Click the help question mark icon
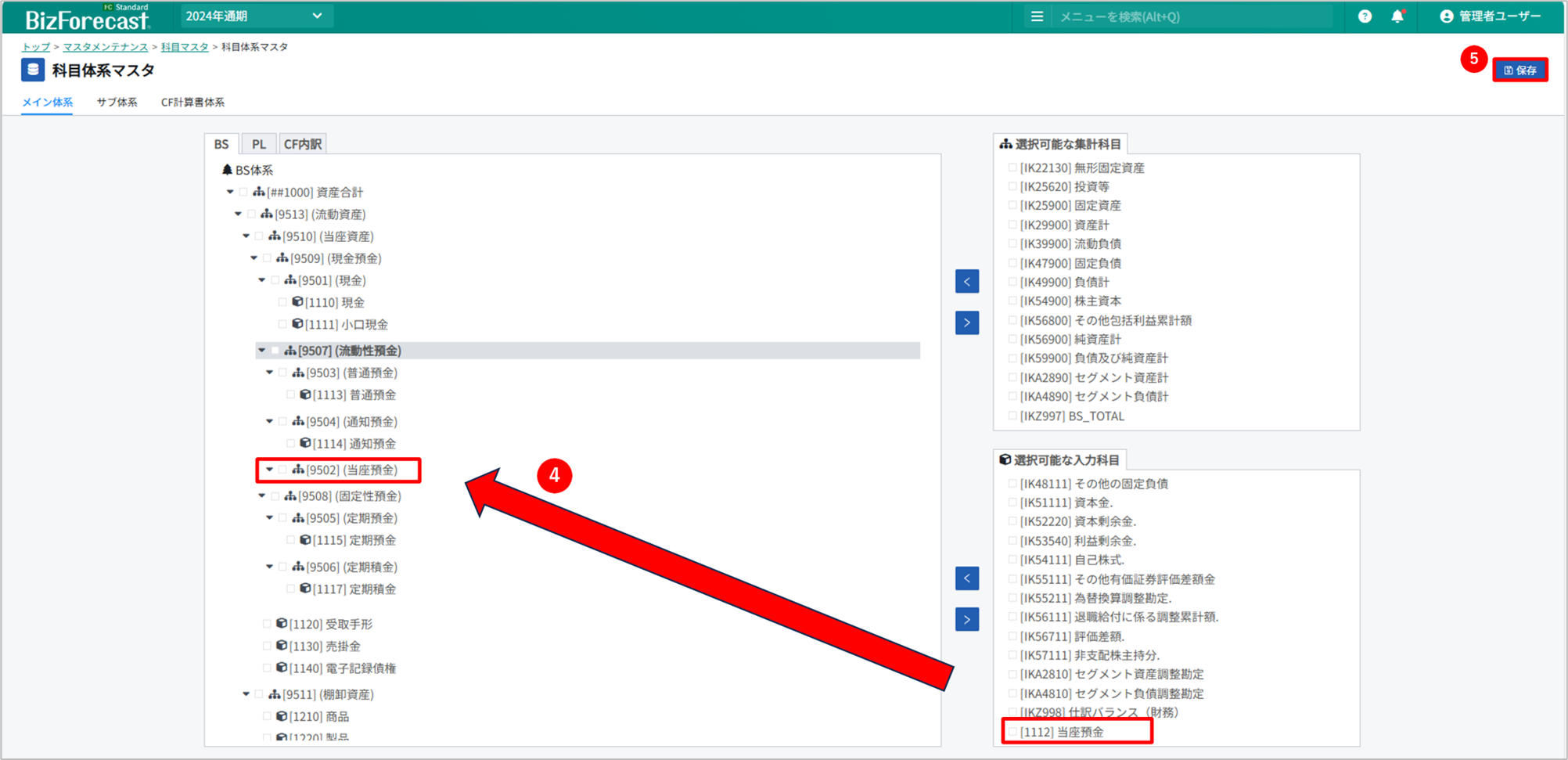This screenshot has height=760, width=1568. click(1365, 16)
